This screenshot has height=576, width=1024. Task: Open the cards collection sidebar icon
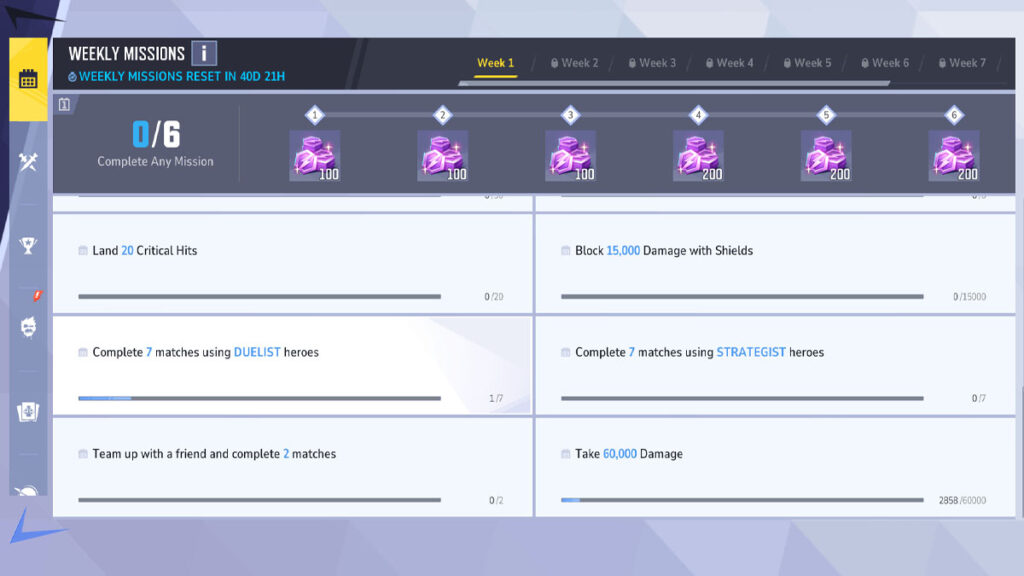pyautogui.click(x=28, y=411)
